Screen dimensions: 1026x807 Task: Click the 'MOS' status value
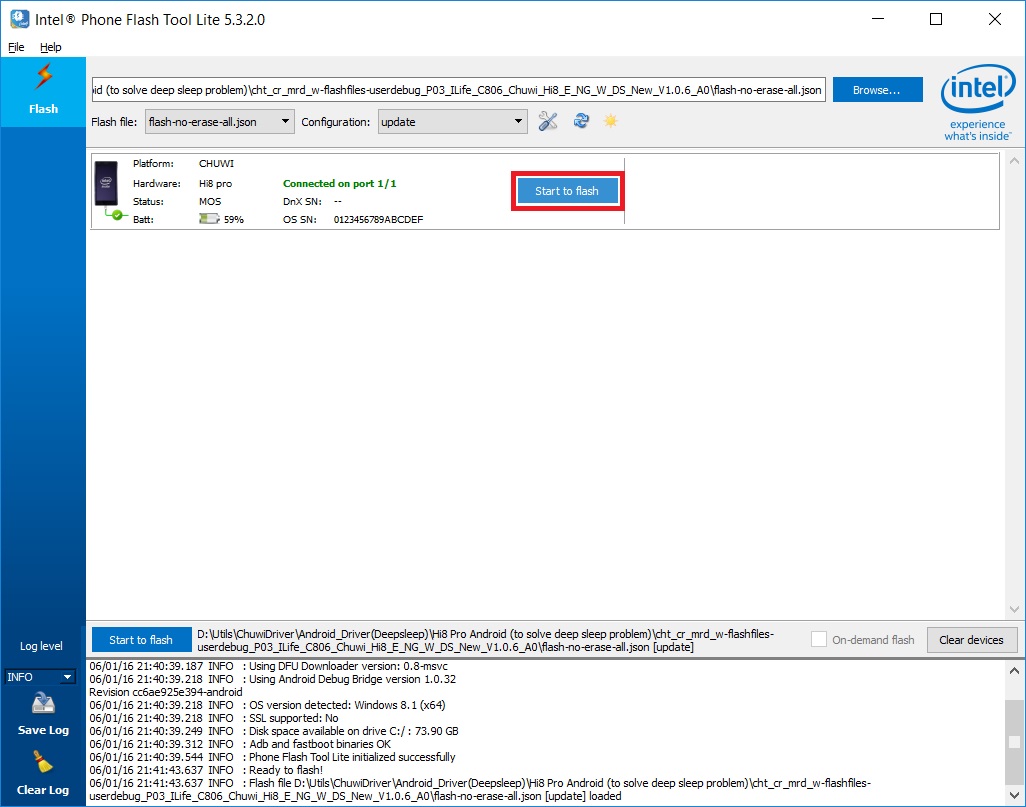(x=210, y=202)
